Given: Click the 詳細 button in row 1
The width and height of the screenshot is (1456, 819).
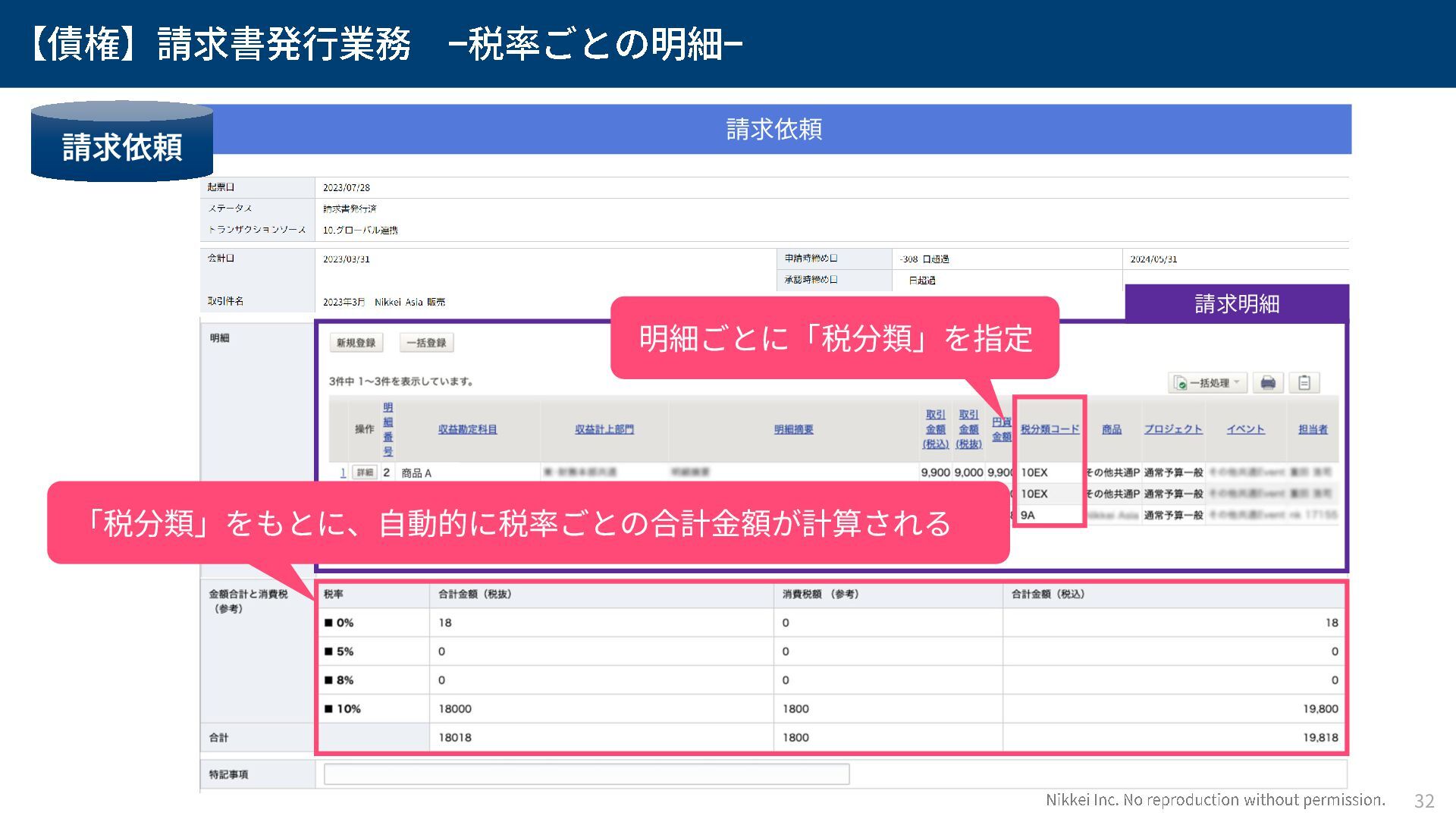Looking at the screenshot, I should [x=365, y=472].
